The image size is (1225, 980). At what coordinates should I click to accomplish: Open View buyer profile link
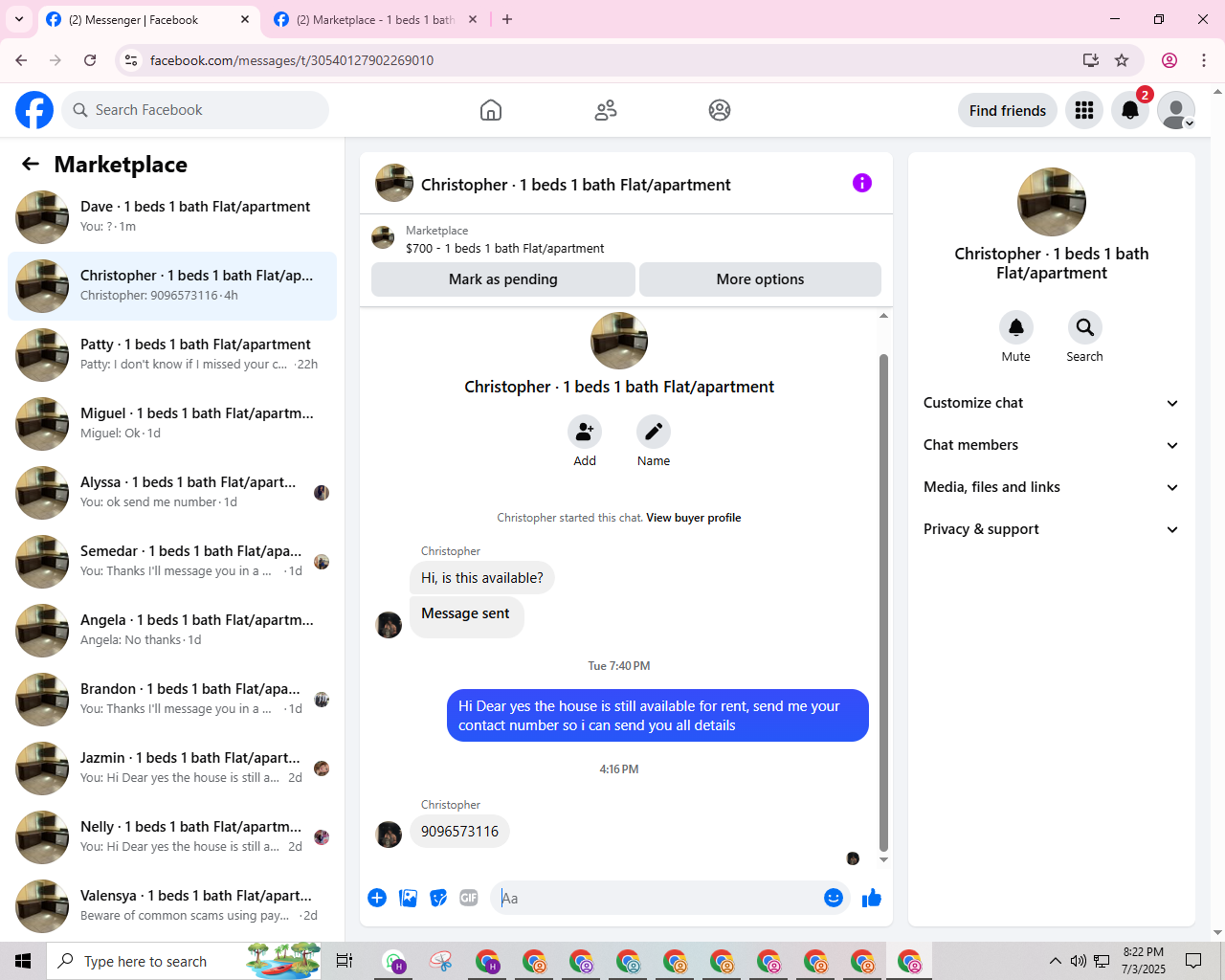[x=694, y=518]
